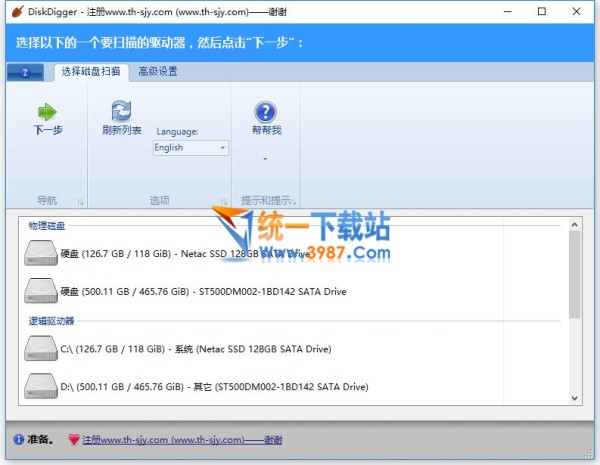Click the 物理磁盘 group header
Screen dimensions: 600x465
[x=47, y=225]
